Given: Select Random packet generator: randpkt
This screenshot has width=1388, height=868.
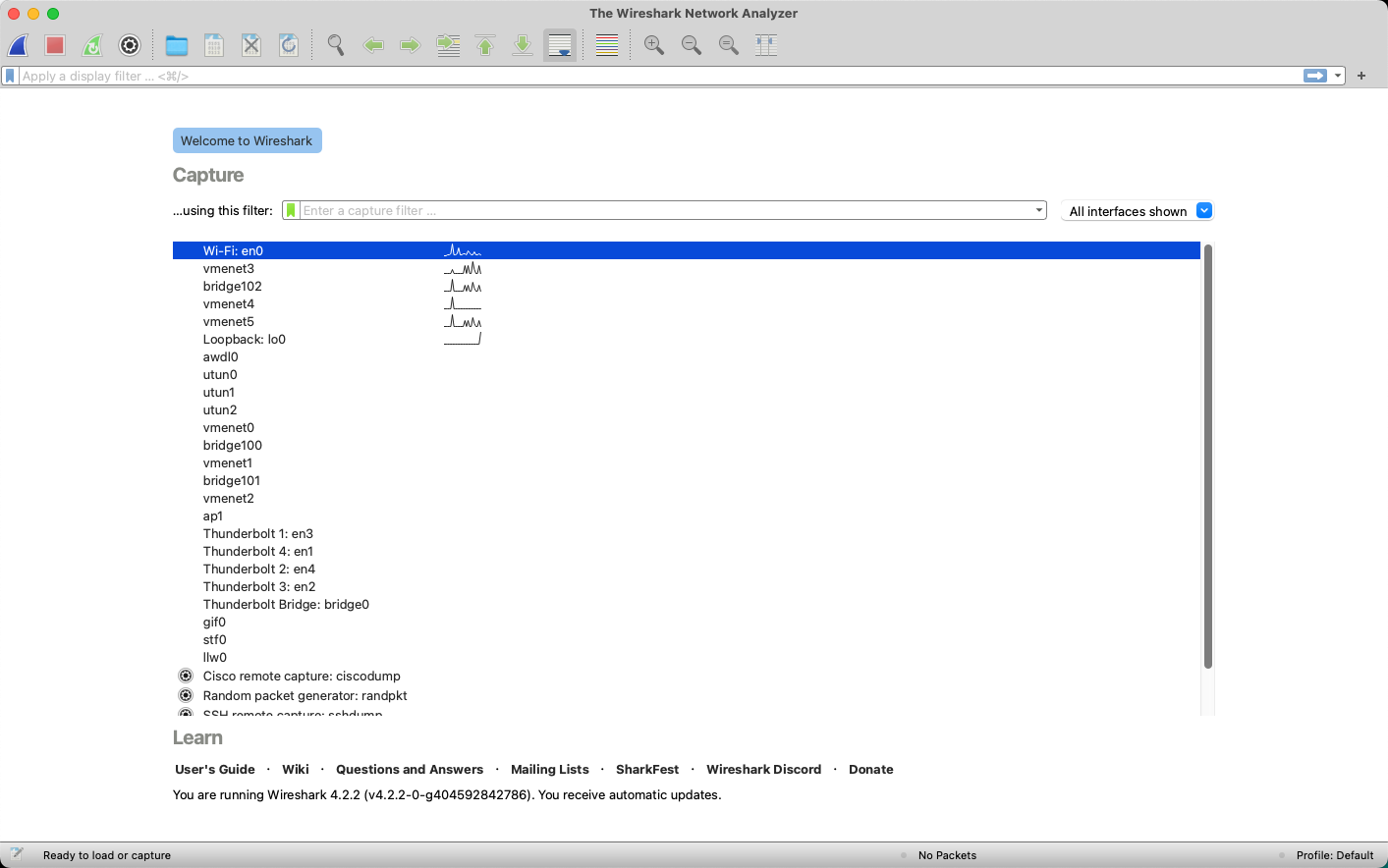Looking at the screenshot, I should pos(686,695).
